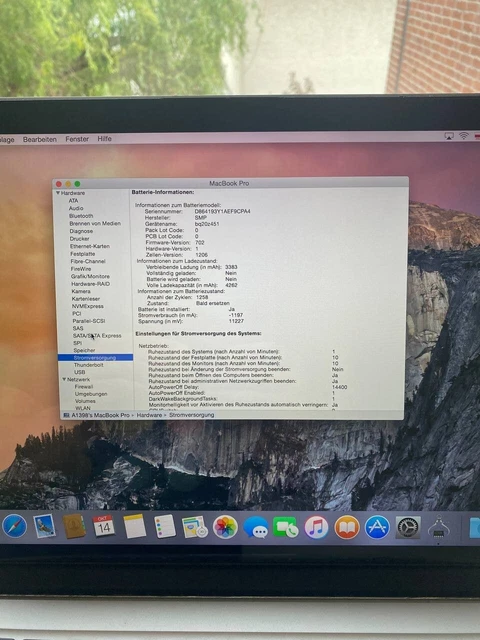Select Kartenleser in the sidebar
The height and width of the screenshot is (640, 480).
pyautogui.click(x=86, y=299)
